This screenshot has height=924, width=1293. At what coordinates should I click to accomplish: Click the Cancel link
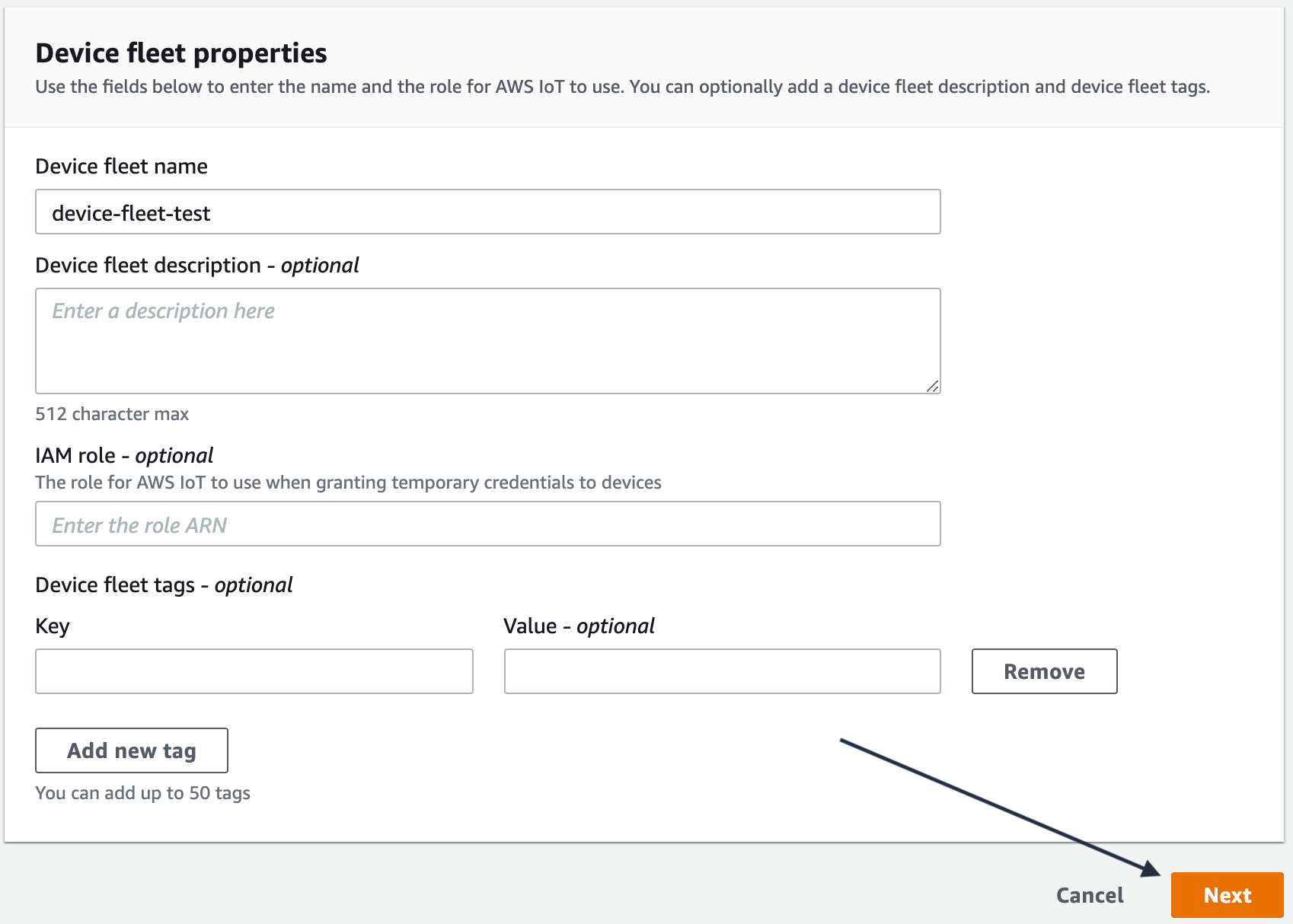[x=1090, y=895]
